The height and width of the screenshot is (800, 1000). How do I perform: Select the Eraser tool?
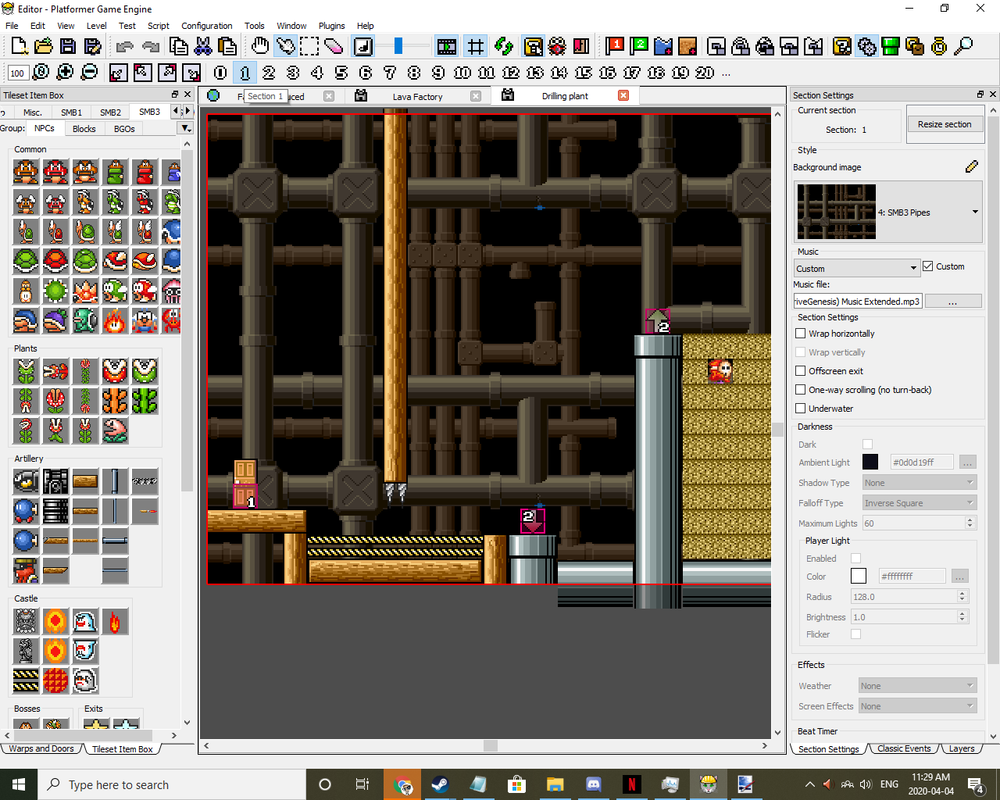click(x=334, y=46)
